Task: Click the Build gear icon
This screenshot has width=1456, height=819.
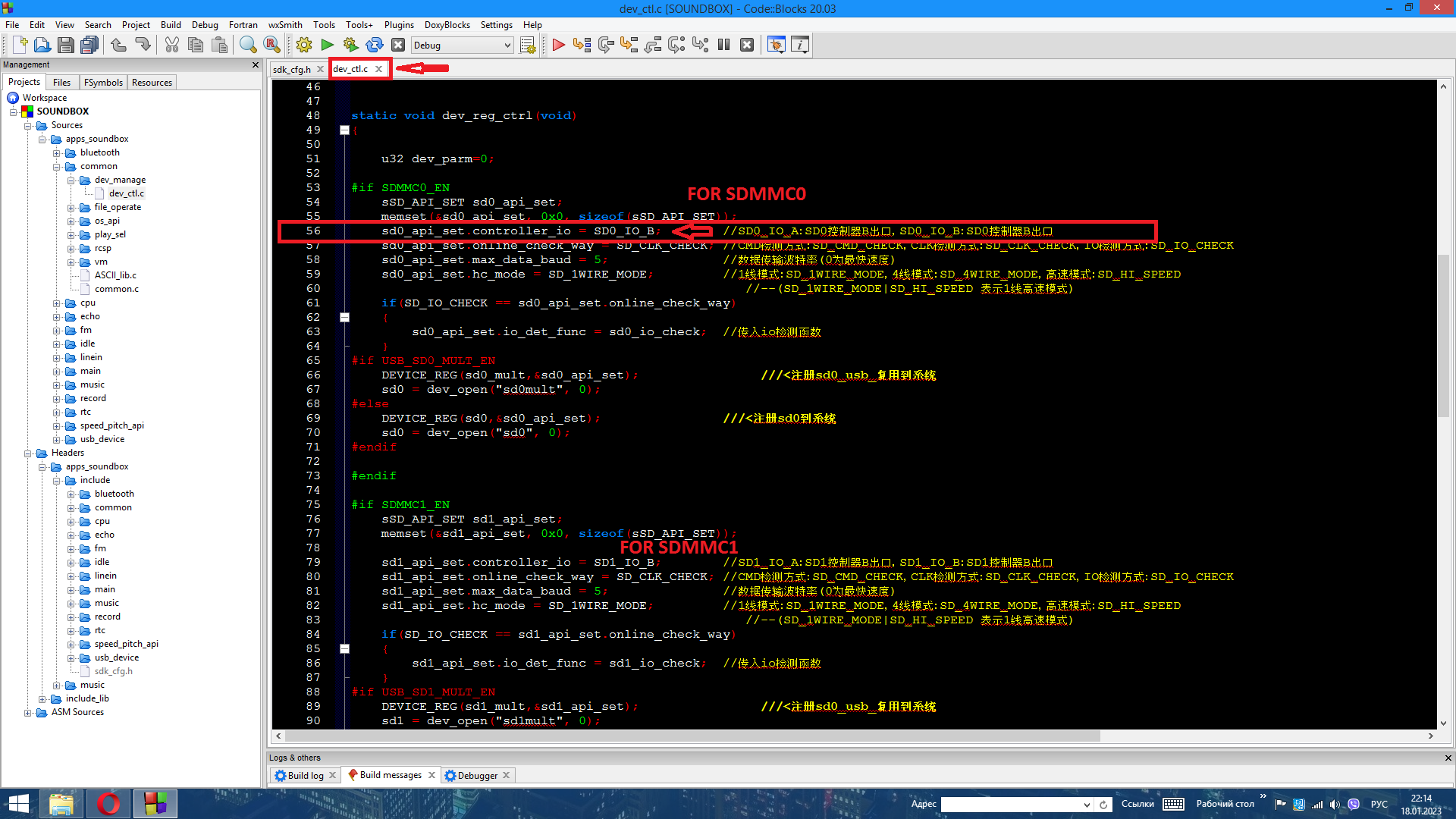Action: [304, 45]
